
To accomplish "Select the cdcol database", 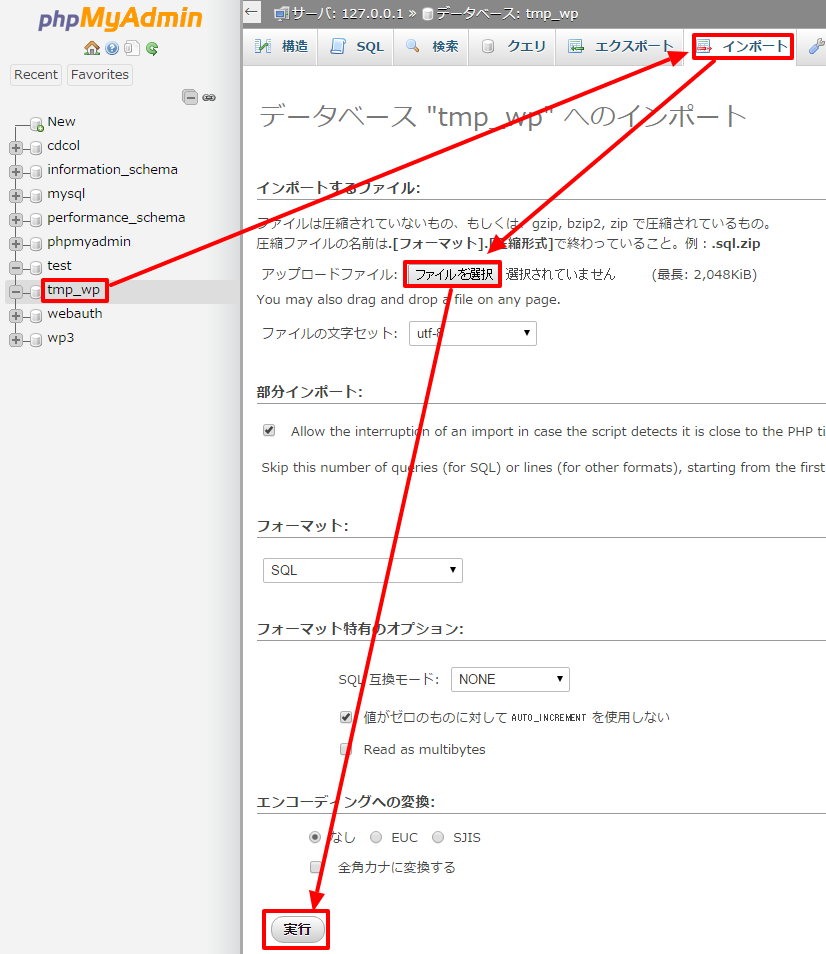I will (63, 145).
